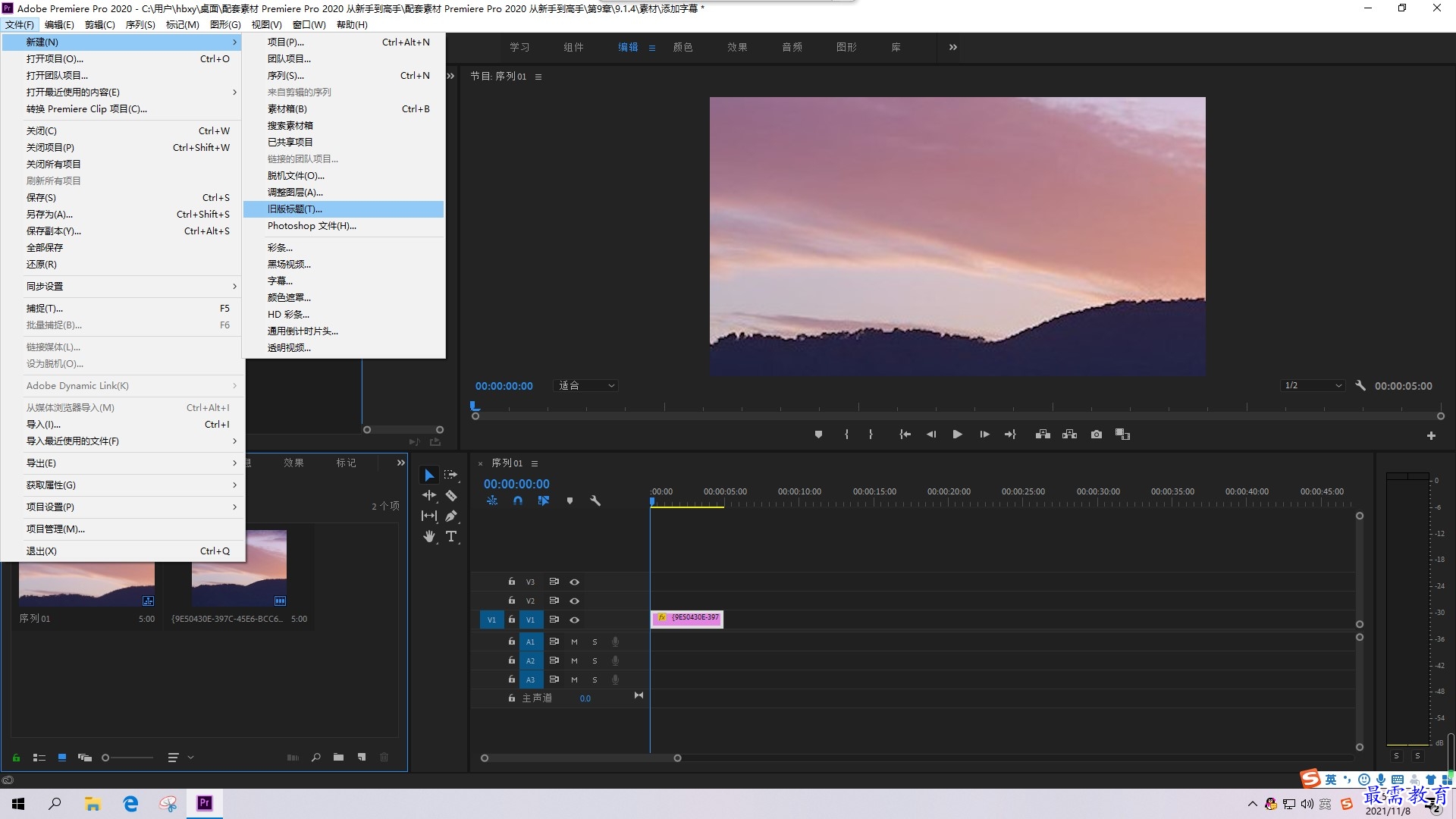Toggle V2 track output eye

tap(575, 601)
